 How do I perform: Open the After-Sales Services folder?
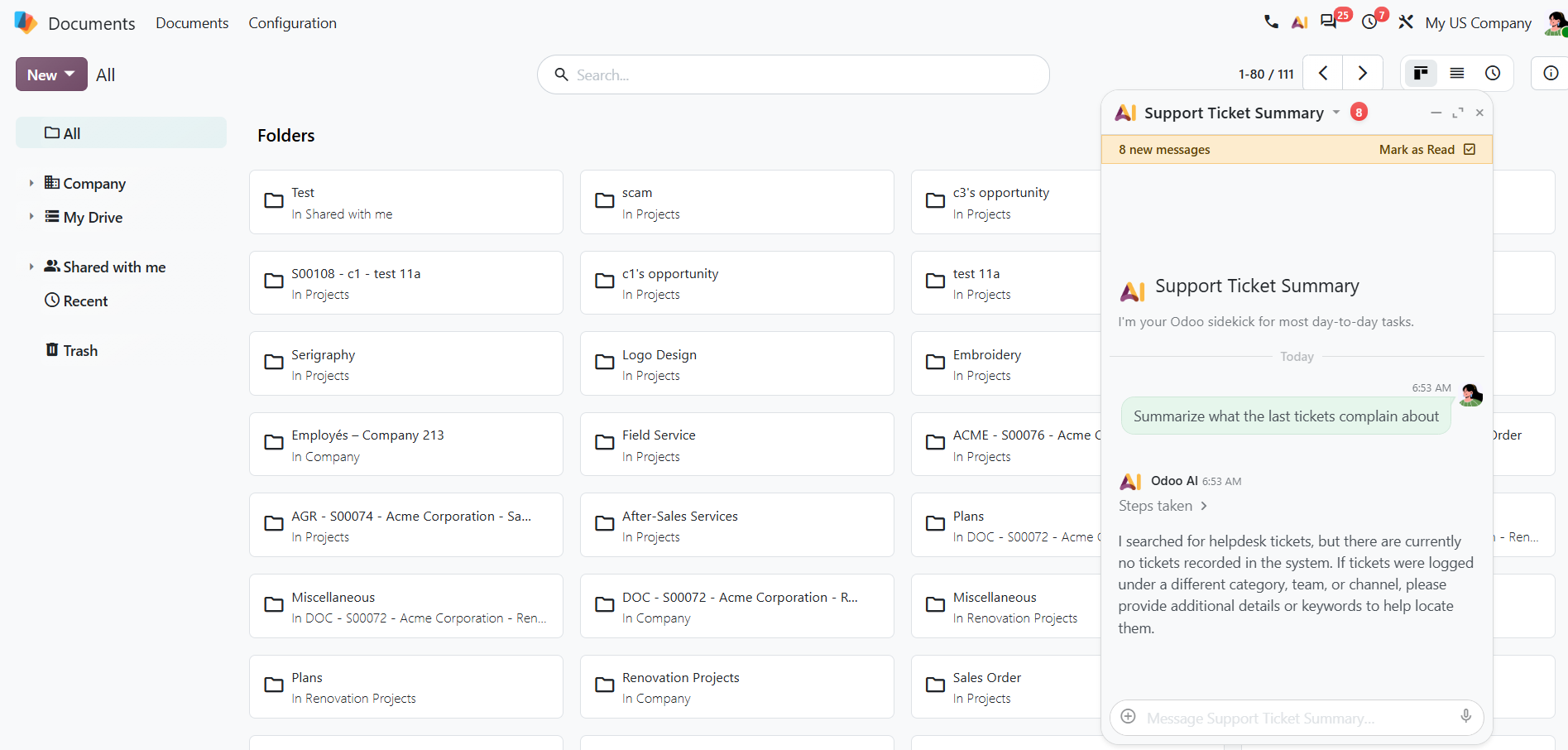tap(736, 525)
